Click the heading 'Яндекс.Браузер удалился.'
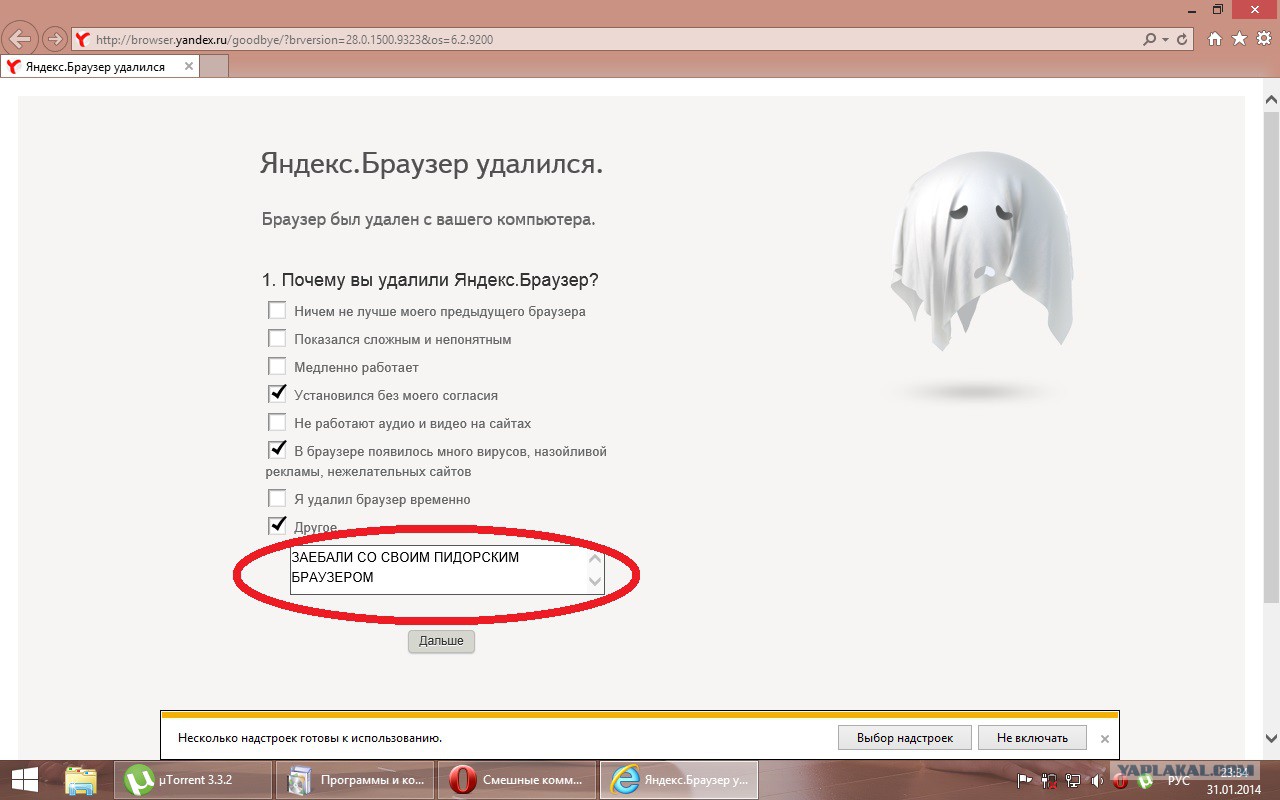Image resolution: width=1280 pixels, height=800 pixels. [431, 163]
